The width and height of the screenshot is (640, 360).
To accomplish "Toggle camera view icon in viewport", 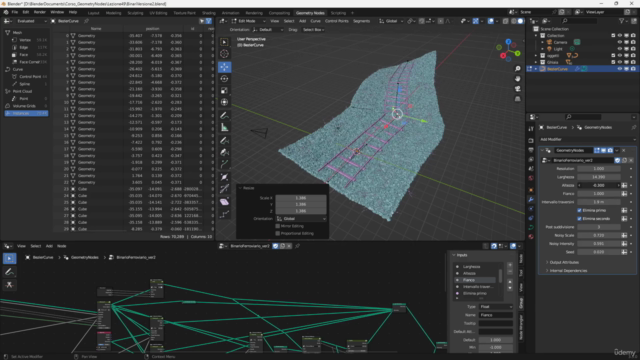I will coord(518,89).
